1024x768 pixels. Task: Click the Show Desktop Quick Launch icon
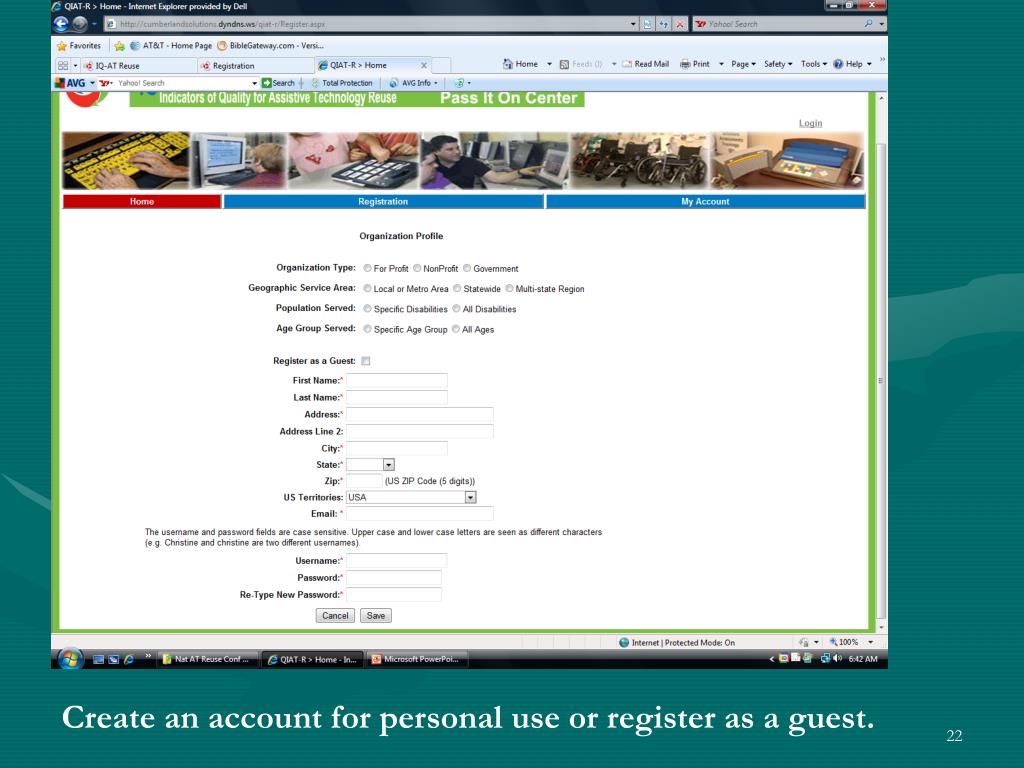(99, 660)
